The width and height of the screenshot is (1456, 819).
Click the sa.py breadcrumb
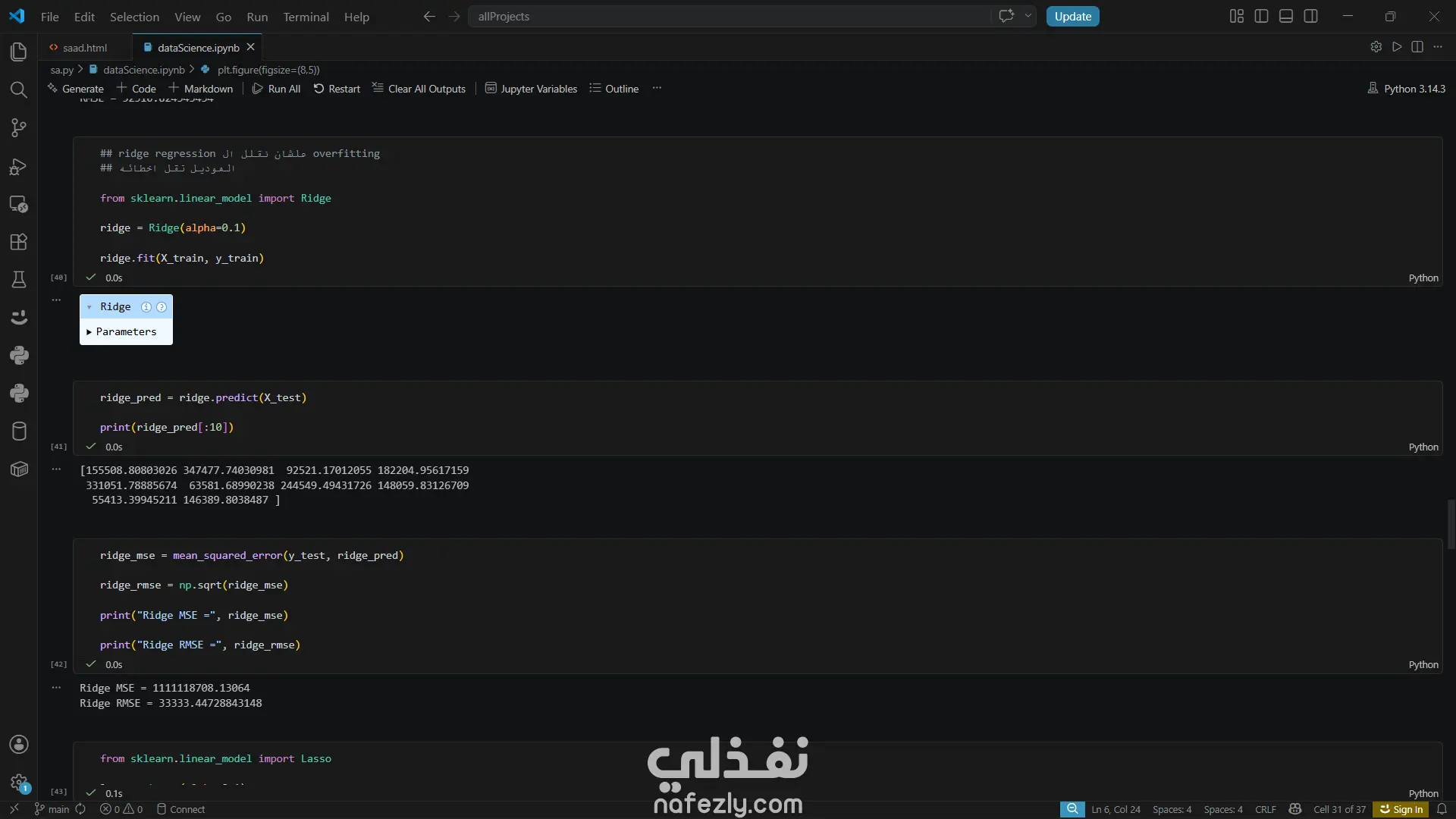[x=62, y=70]
